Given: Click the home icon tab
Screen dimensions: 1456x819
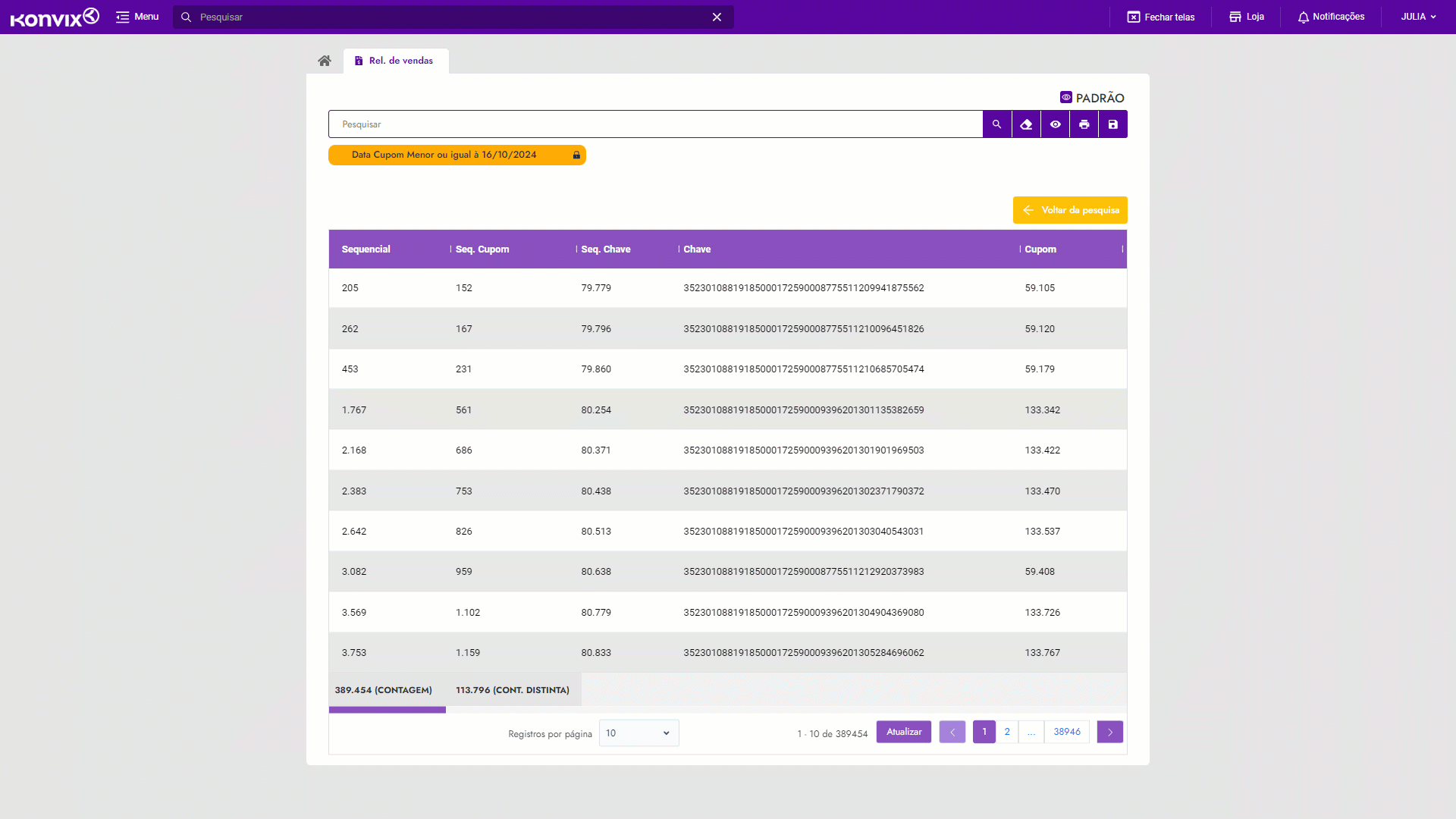Looking at the screenshot, I should (325, 61).
